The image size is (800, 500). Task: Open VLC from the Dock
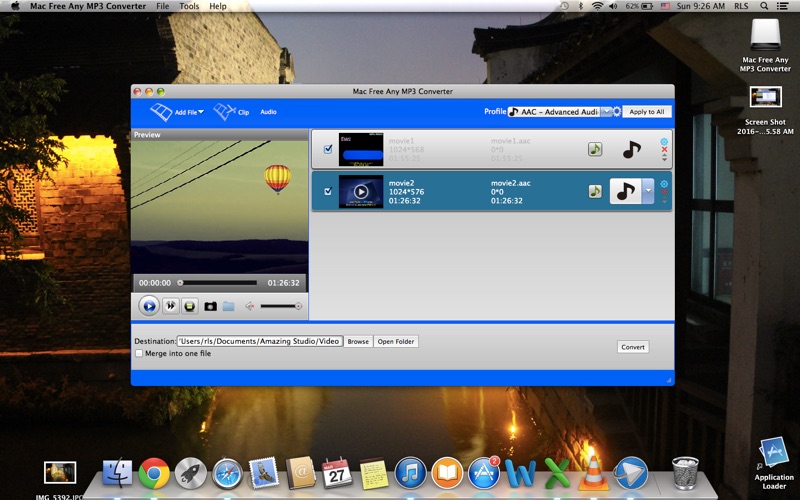point(593,472)
